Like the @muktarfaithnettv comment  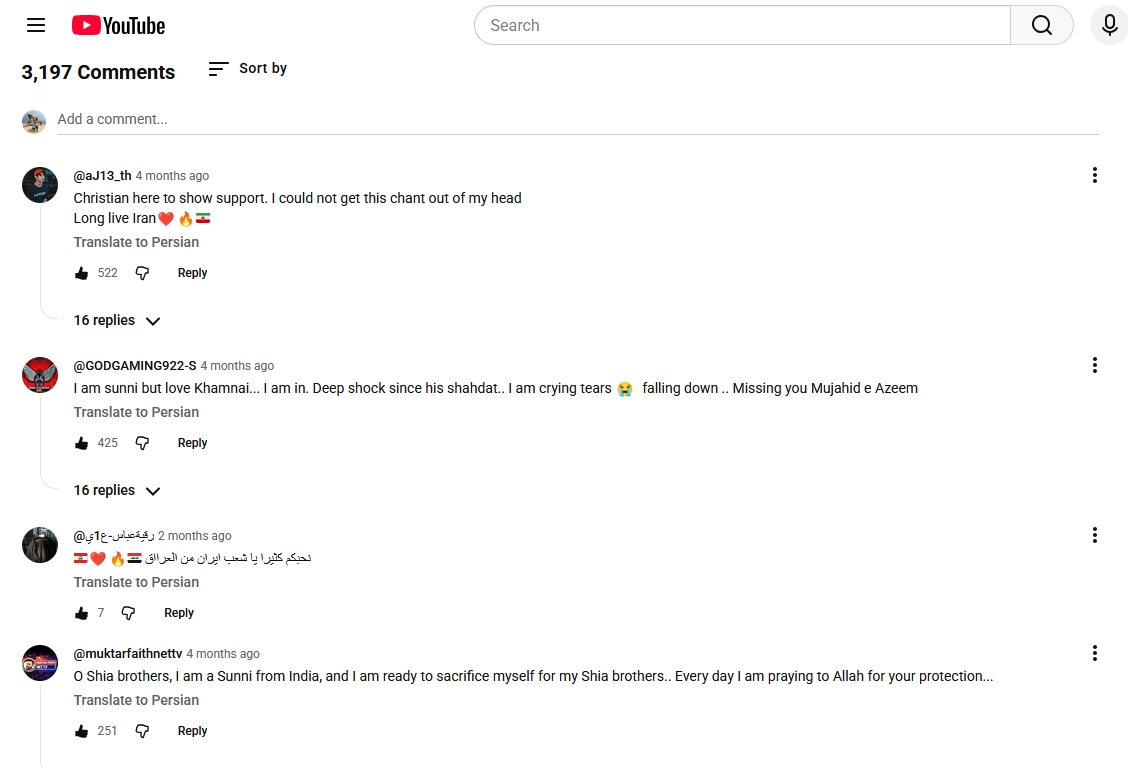click(81, 731)
